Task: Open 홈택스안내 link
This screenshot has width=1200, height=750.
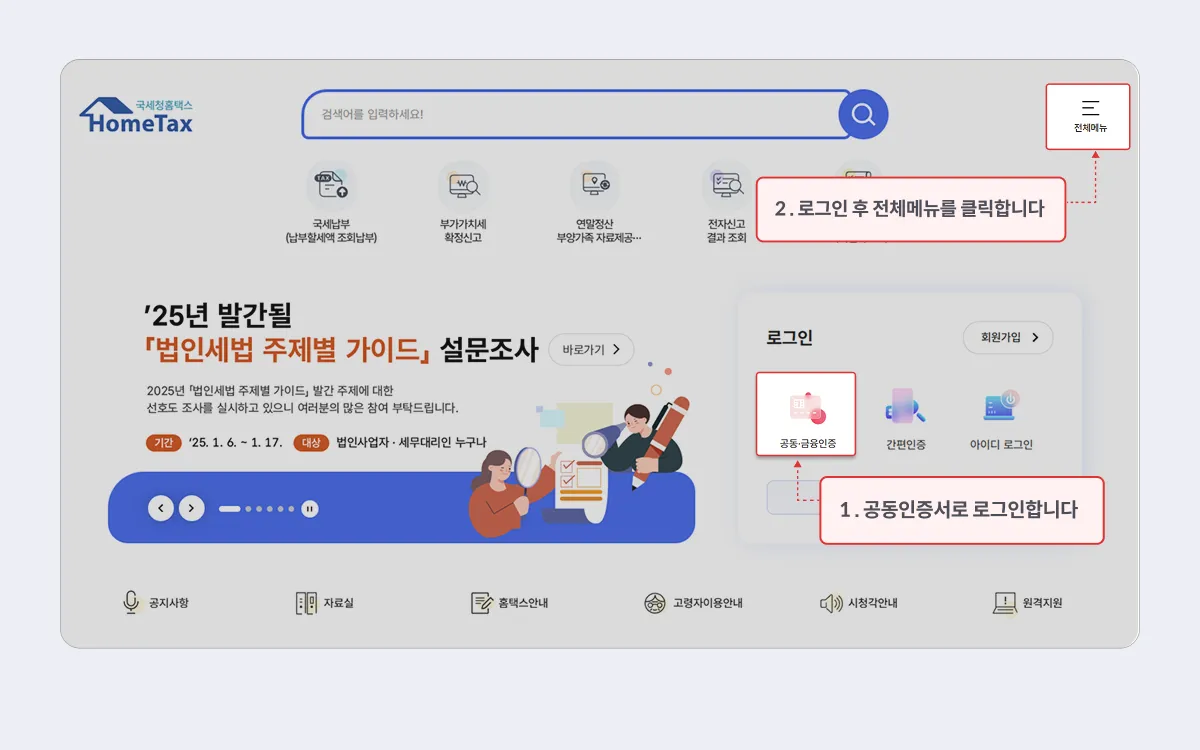Action: coord(509,603)
